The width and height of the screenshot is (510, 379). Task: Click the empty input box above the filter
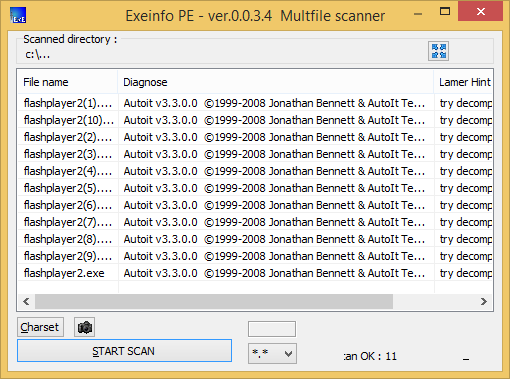pos(272,329)
